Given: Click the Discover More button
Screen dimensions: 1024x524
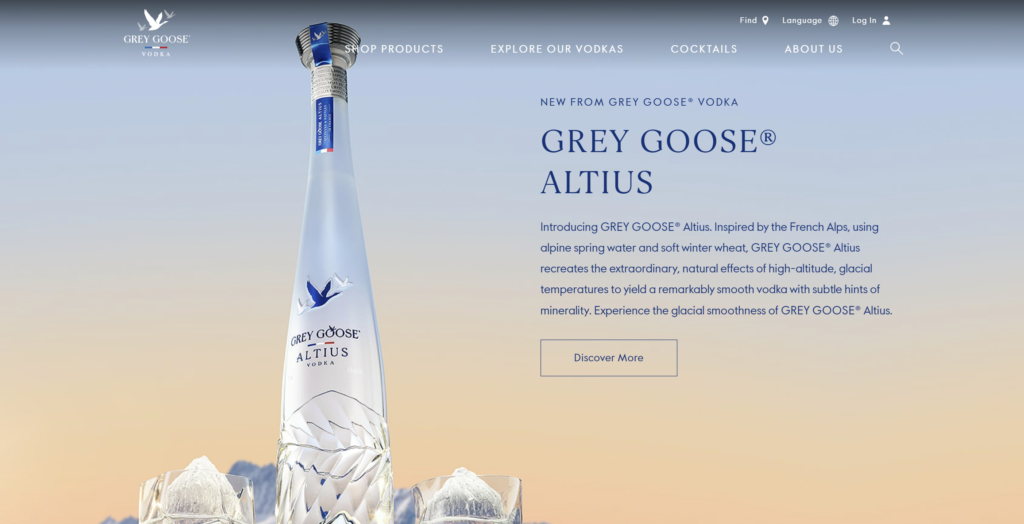Looking at the screenshot, I should 609,357.
